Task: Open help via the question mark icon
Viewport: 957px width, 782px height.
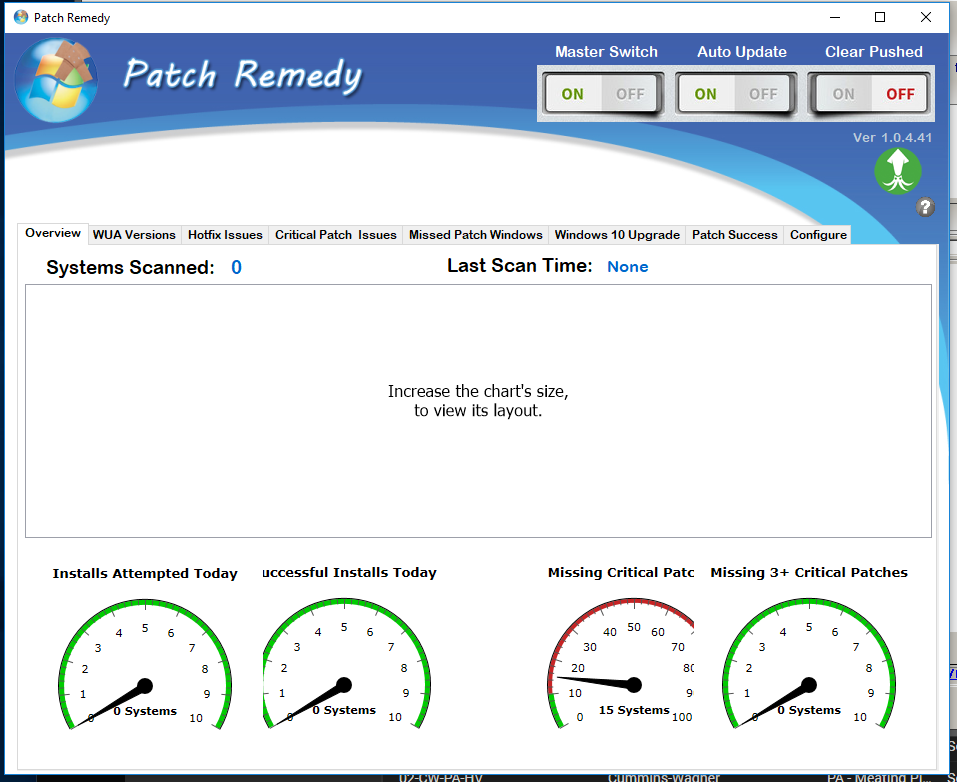Action: pyautogui.click(x=925, y=207)
